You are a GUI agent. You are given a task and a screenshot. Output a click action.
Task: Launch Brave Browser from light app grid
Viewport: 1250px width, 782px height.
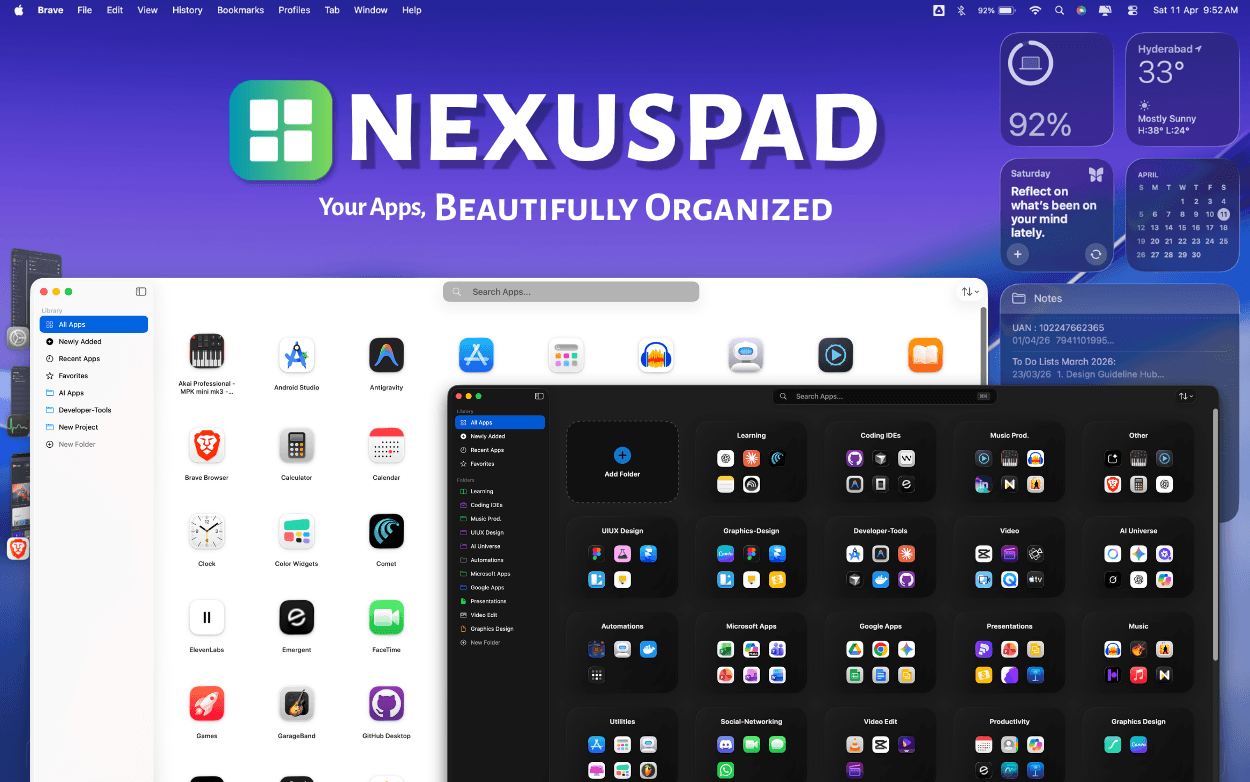[207, 445]
